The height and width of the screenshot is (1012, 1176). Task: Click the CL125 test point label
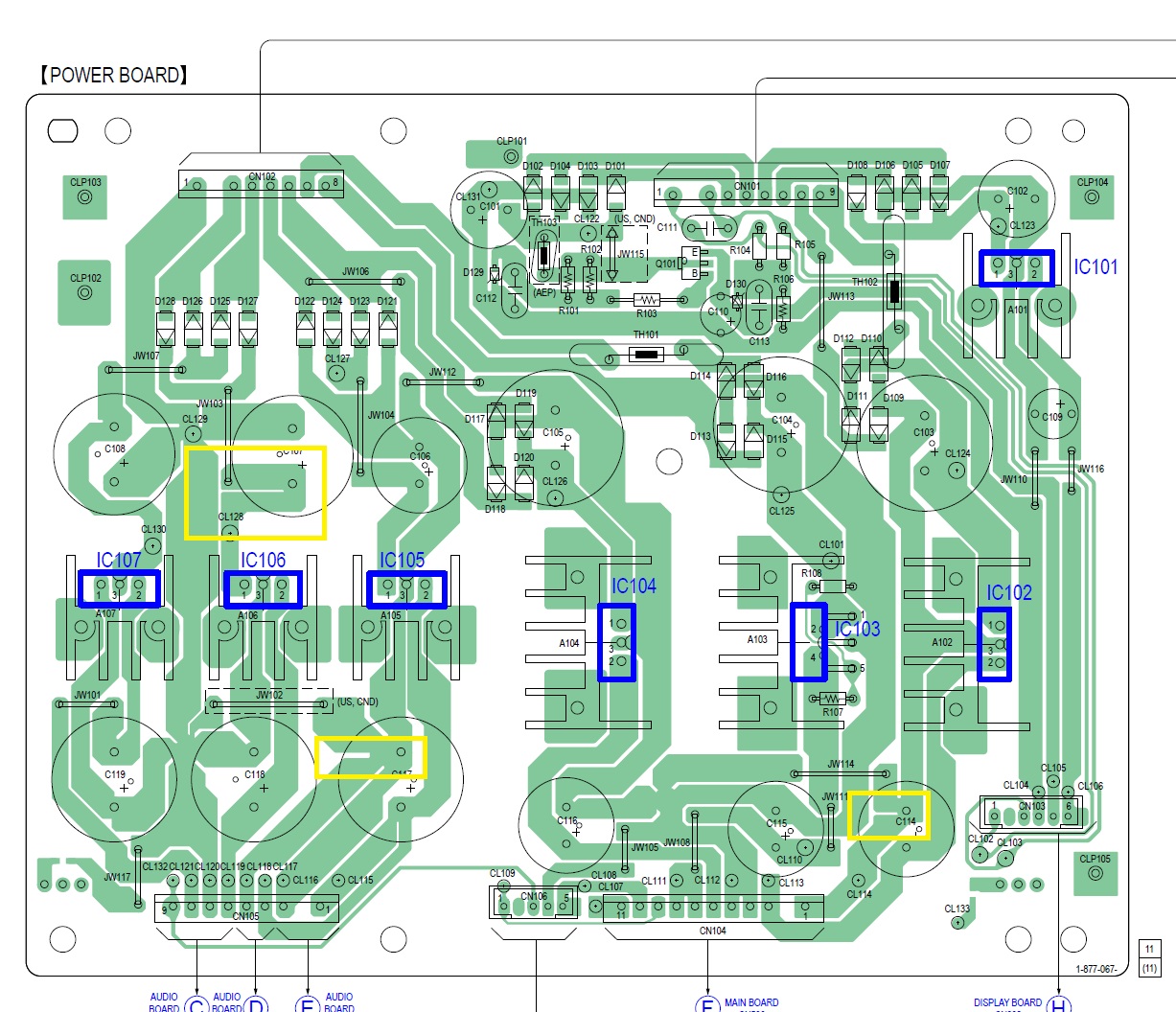tap(782, 511)
